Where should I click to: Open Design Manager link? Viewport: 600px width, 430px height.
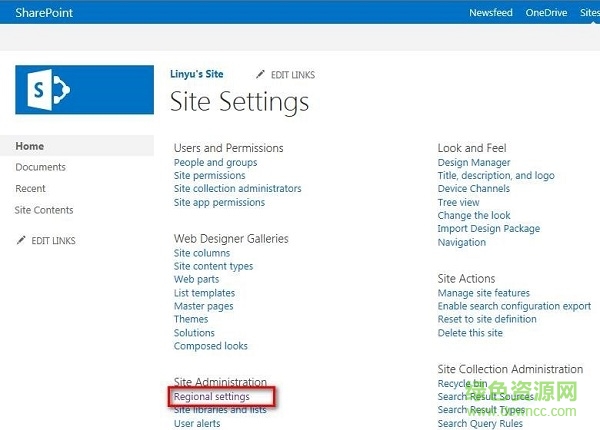tap(474, 162)
